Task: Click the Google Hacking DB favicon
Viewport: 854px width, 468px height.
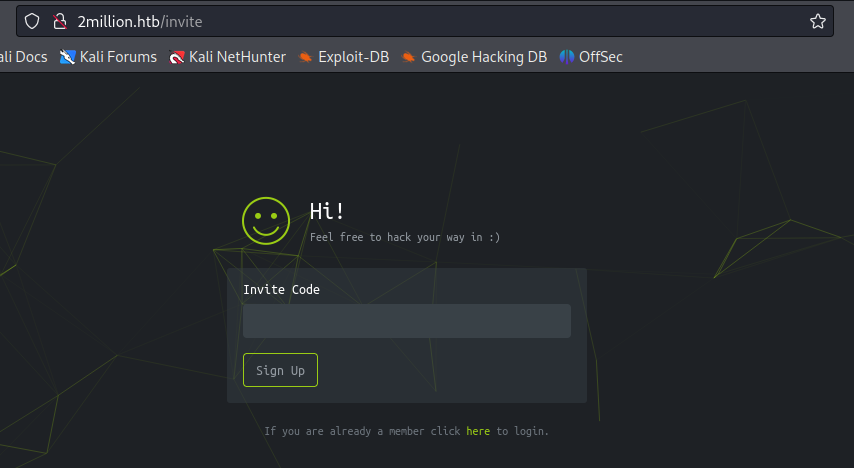Action: [408, 57]
